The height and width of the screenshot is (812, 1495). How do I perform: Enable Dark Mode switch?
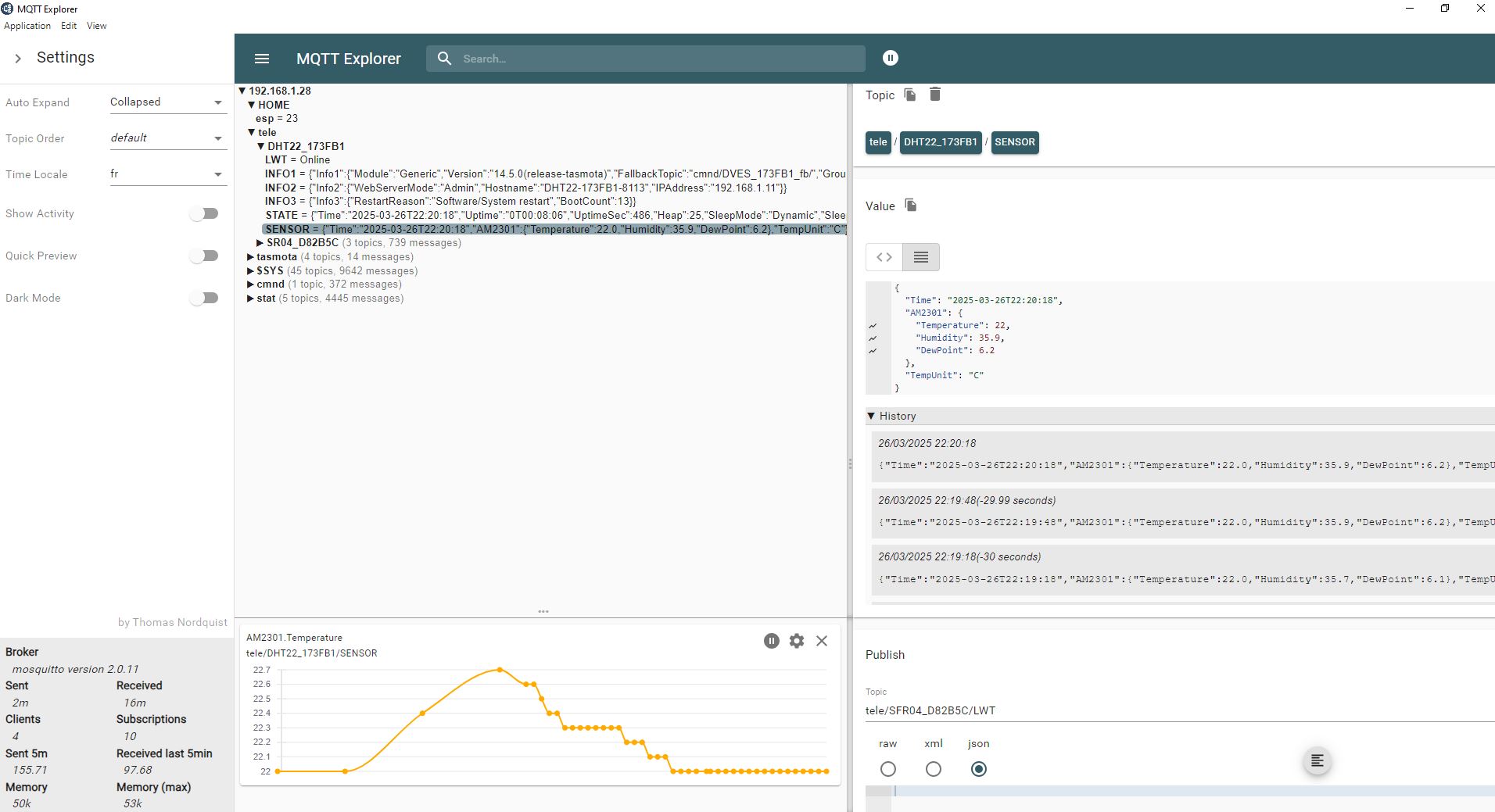pyautogui.click(x=205, y=298)
